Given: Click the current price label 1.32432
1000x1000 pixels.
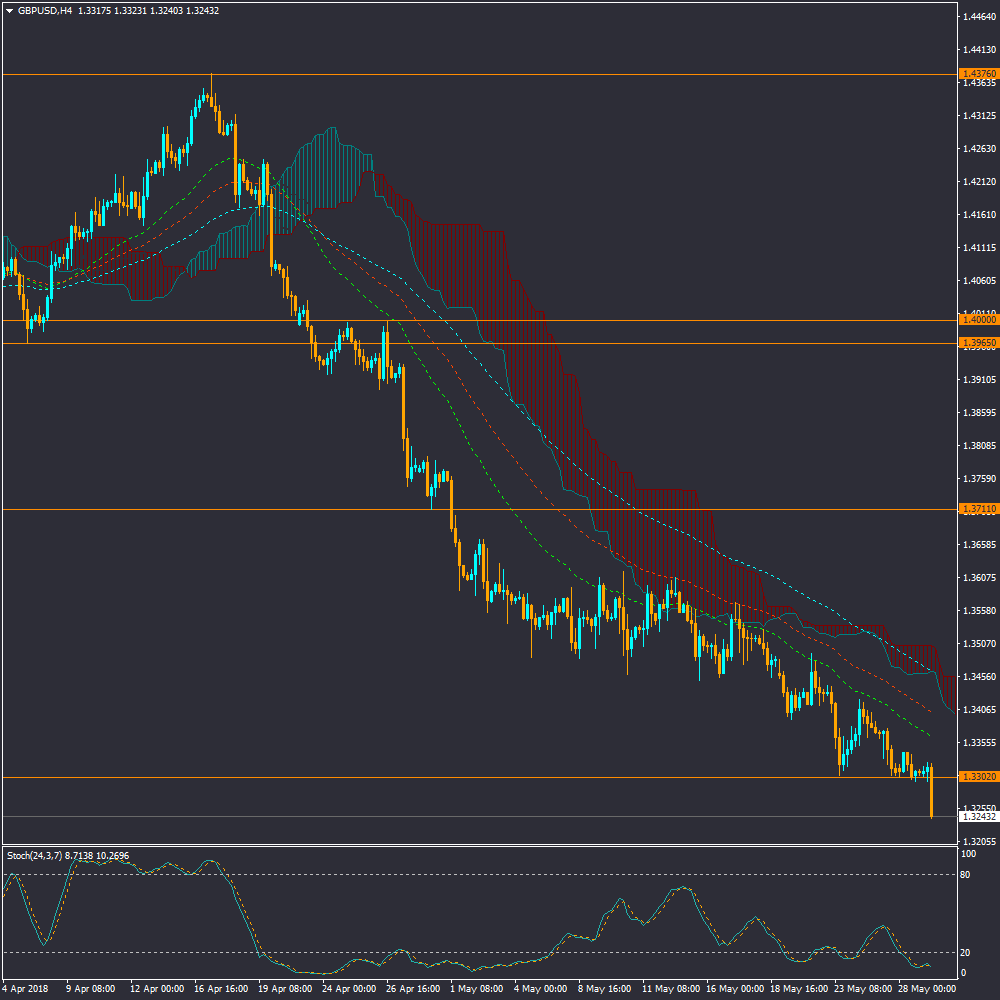Looking at the screenshot, I should pos(977,817).
